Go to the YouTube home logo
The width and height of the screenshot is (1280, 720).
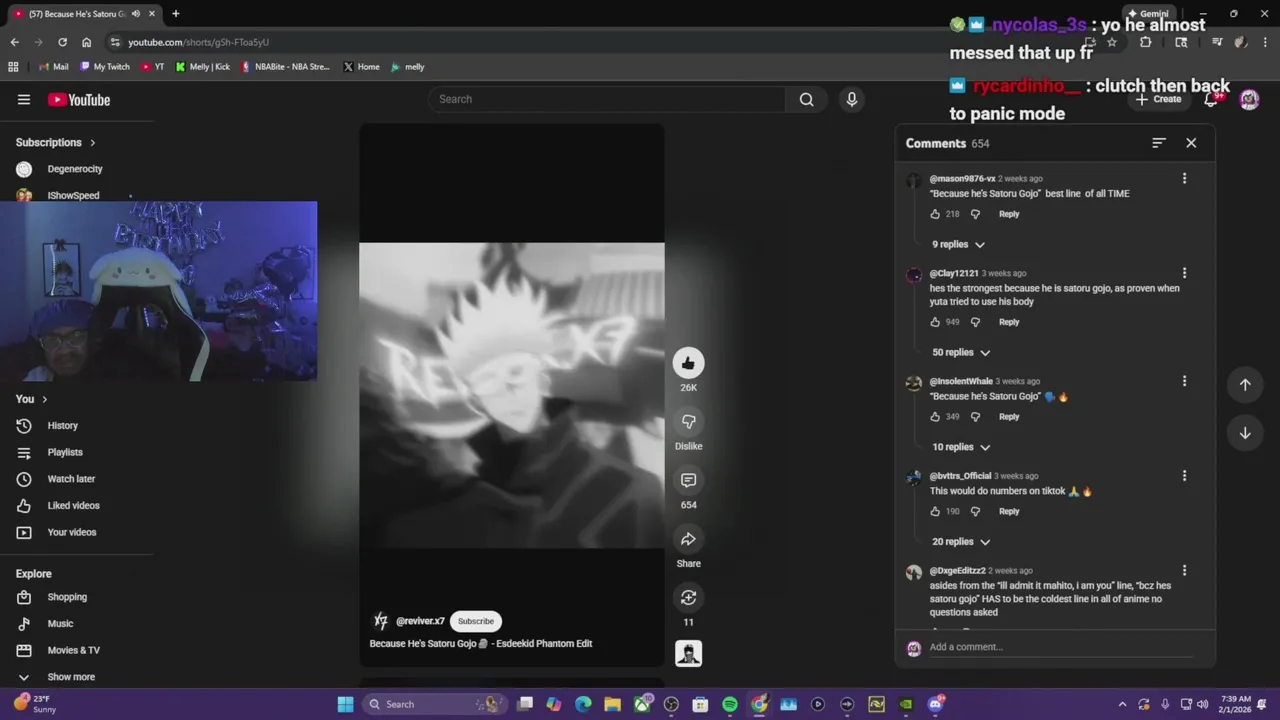[x=79, y=99]
